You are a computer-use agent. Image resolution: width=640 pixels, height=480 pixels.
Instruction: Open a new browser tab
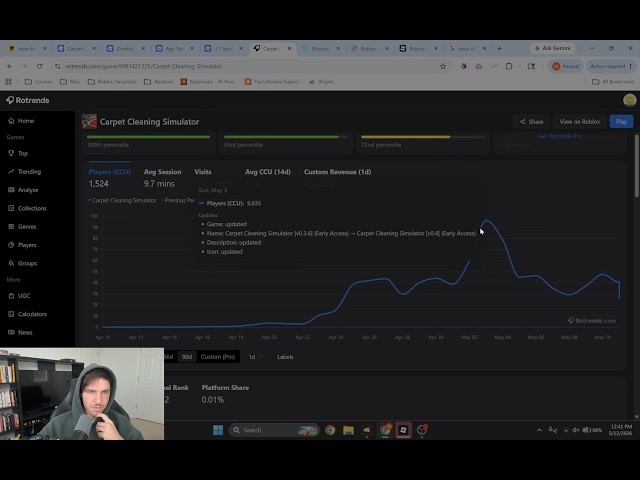[499, 48]
